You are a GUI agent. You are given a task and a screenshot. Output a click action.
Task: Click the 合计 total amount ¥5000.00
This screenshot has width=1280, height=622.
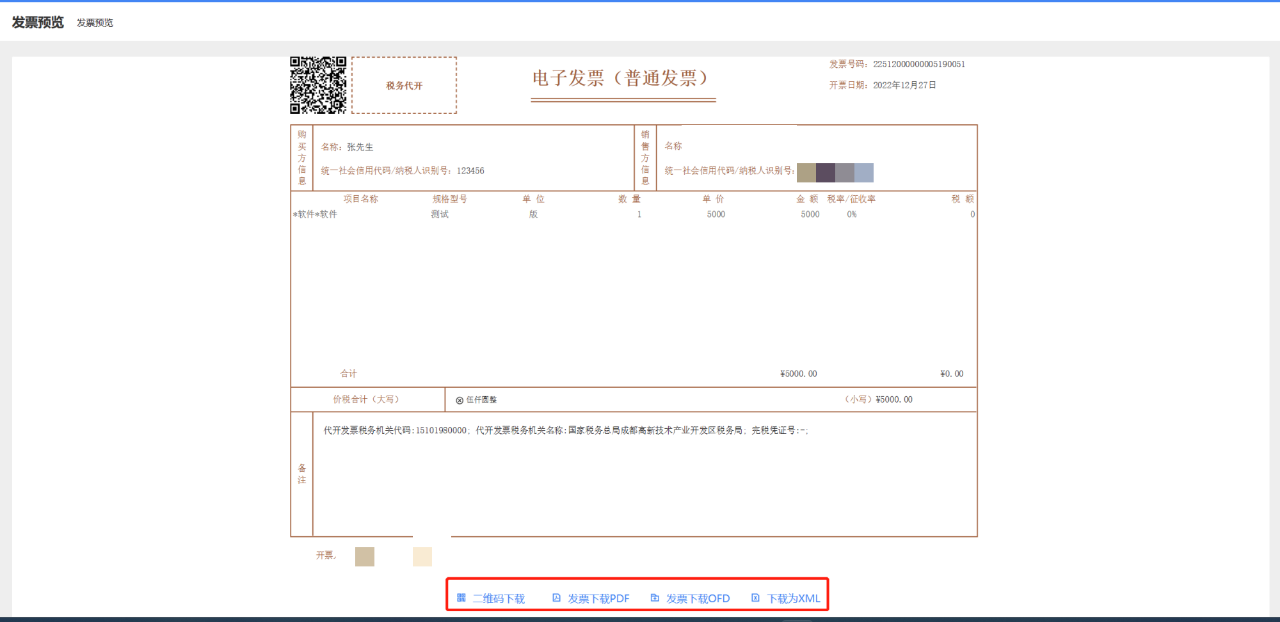798,374
